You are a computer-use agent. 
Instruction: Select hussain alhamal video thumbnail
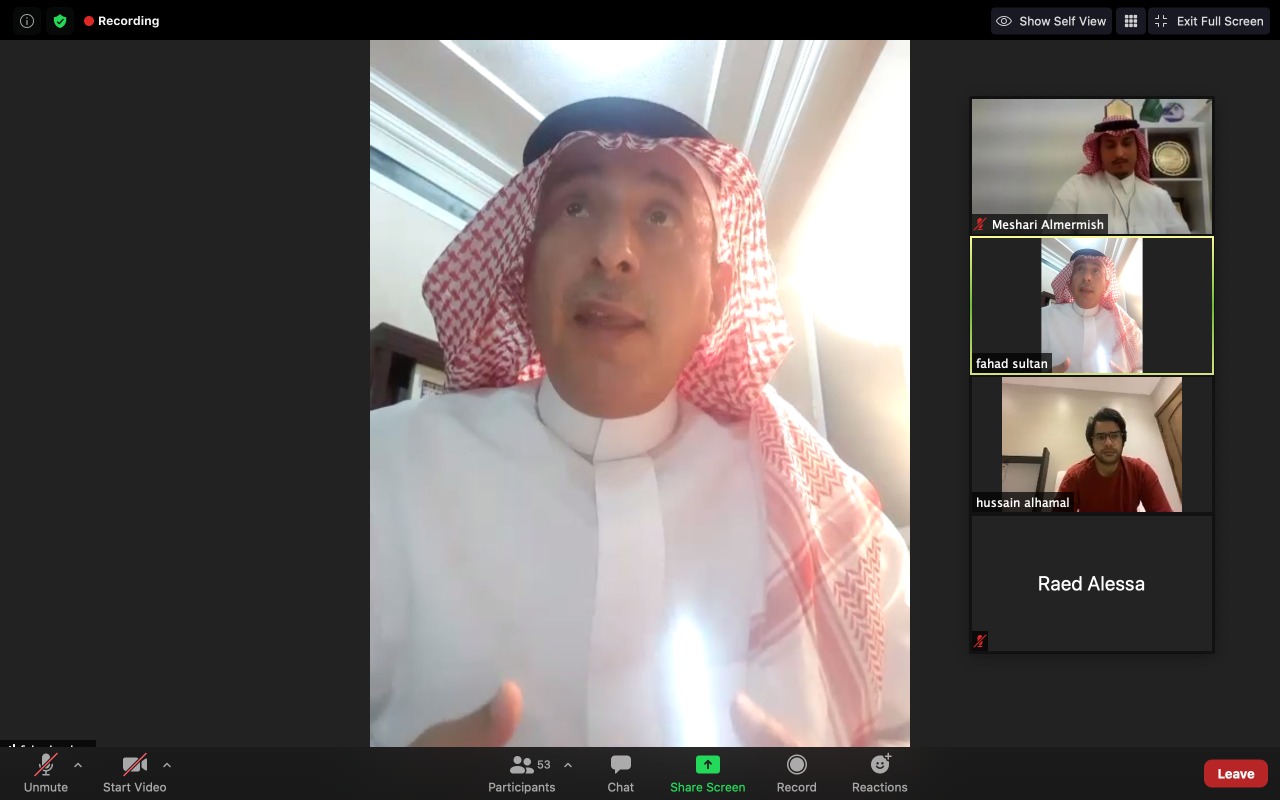[1091, 444]
